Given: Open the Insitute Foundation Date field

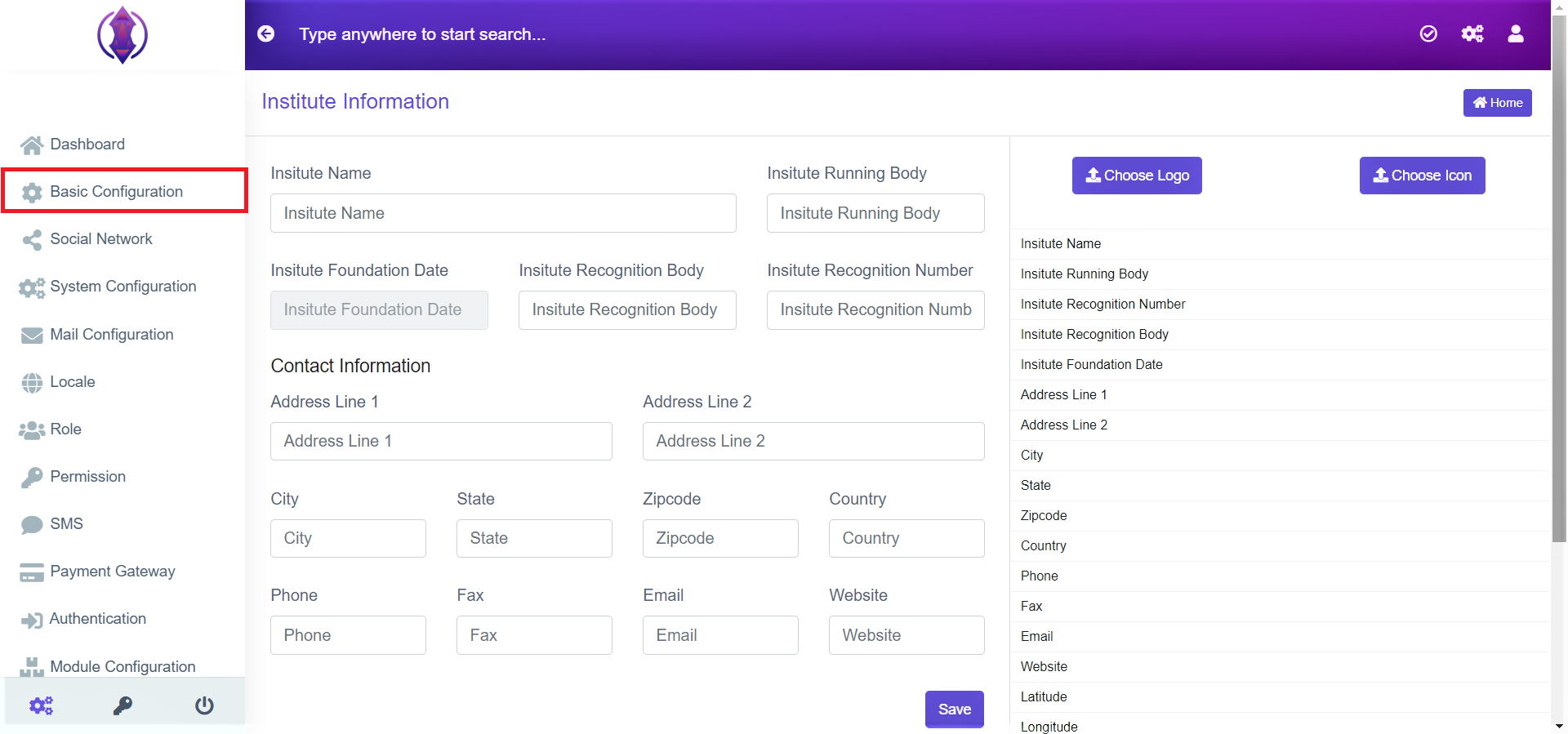Looking at the screenshot, I should (379, 310).
